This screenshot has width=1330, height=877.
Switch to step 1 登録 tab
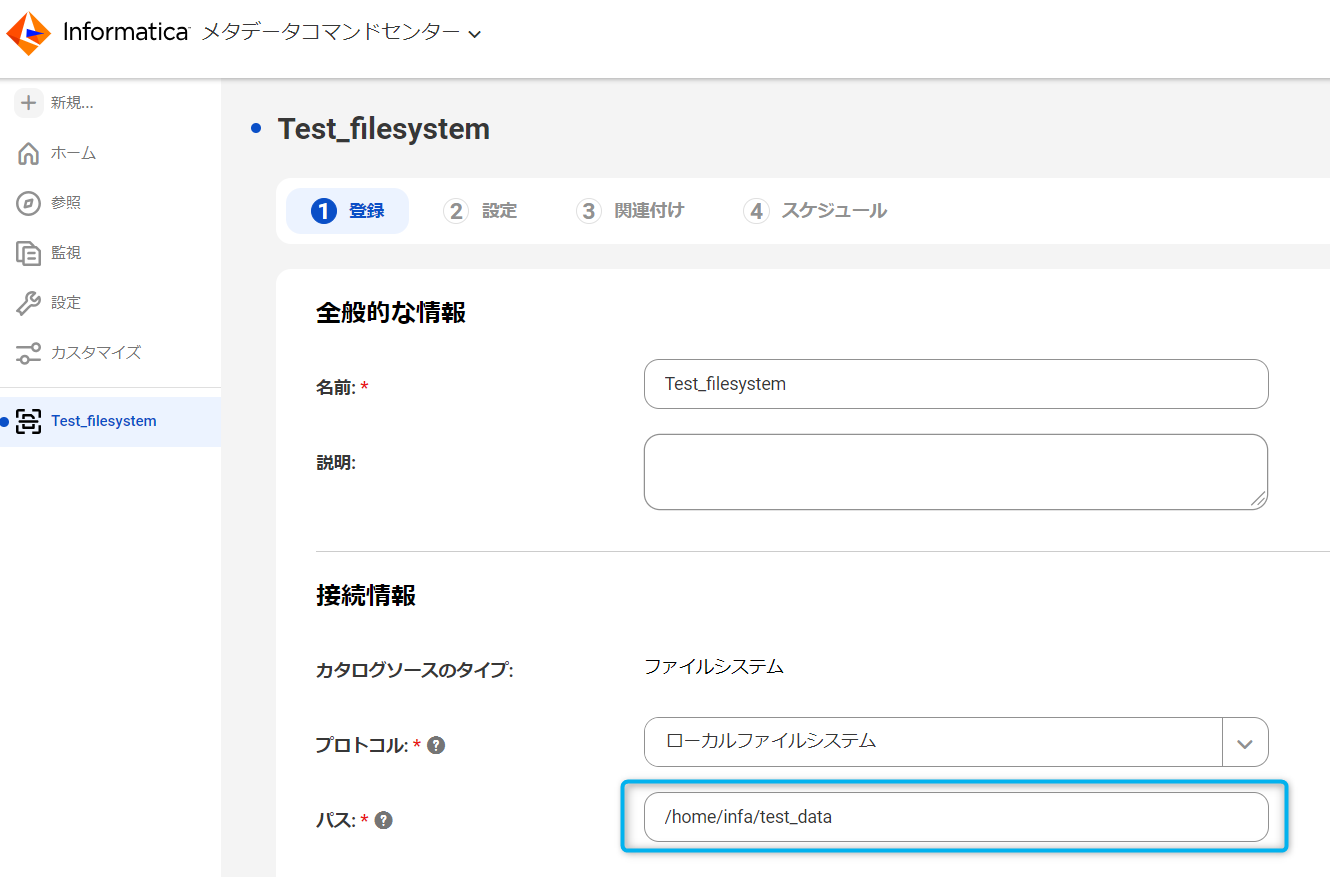click(x=347, y=211)
